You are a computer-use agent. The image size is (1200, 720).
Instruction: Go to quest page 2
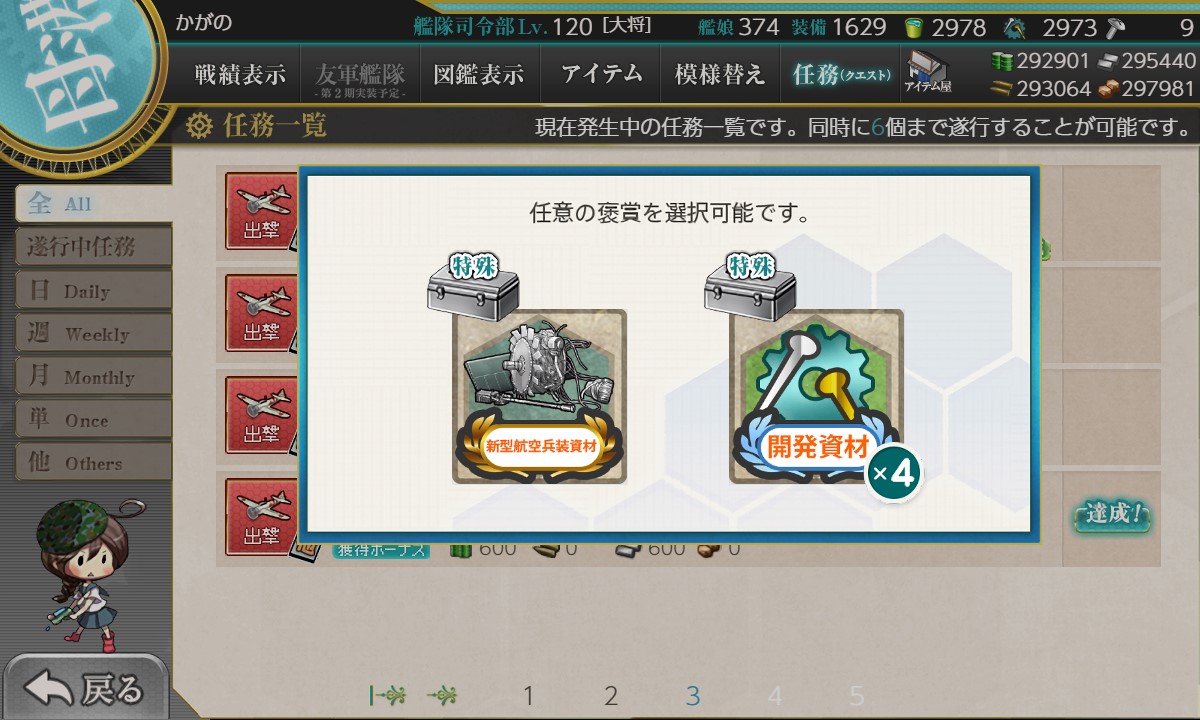coord(611,696)
